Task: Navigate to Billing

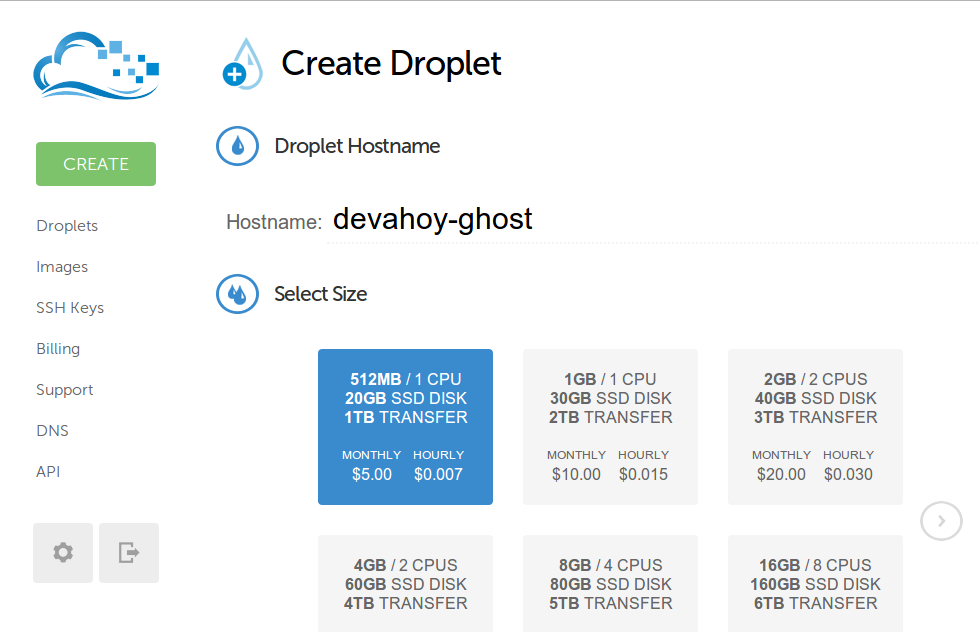Action: [58, 349]
